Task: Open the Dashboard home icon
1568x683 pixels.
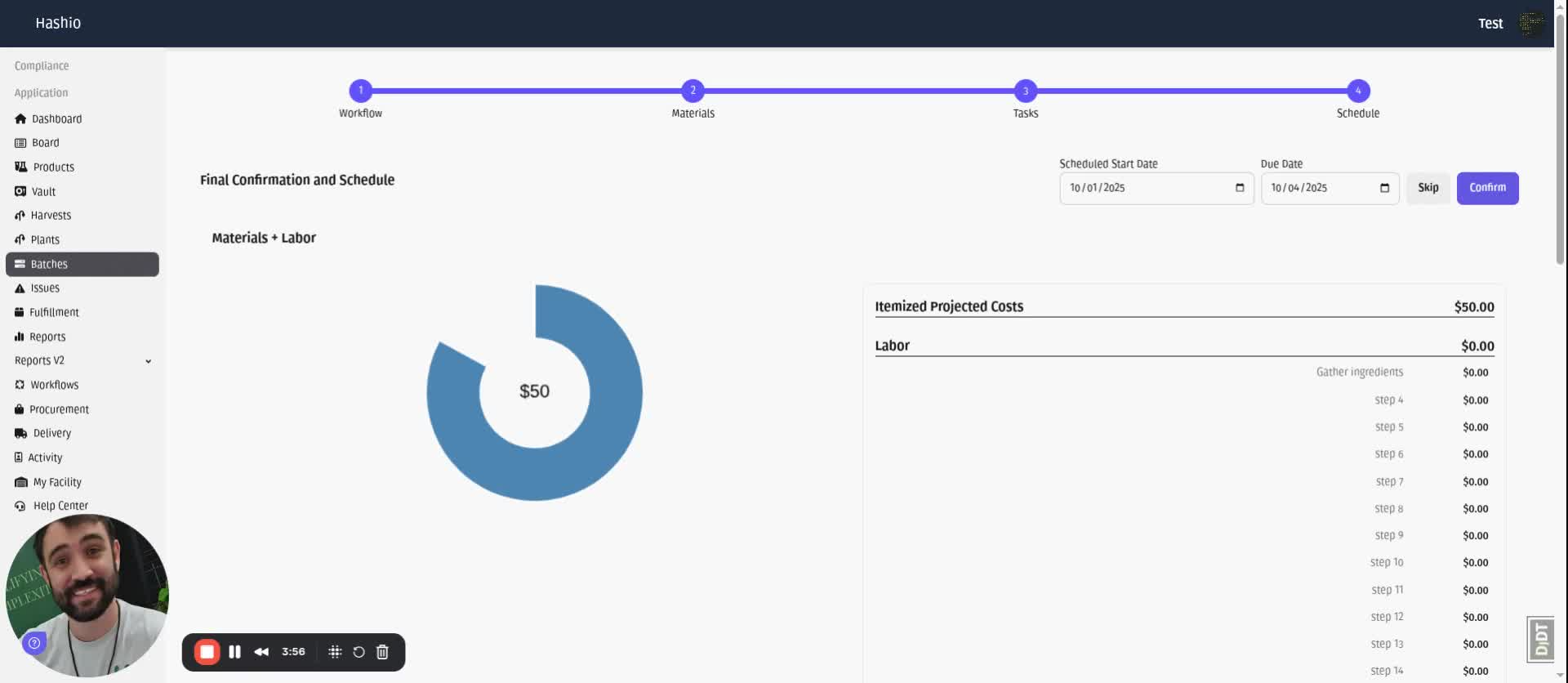Action: tap(20, 118)
